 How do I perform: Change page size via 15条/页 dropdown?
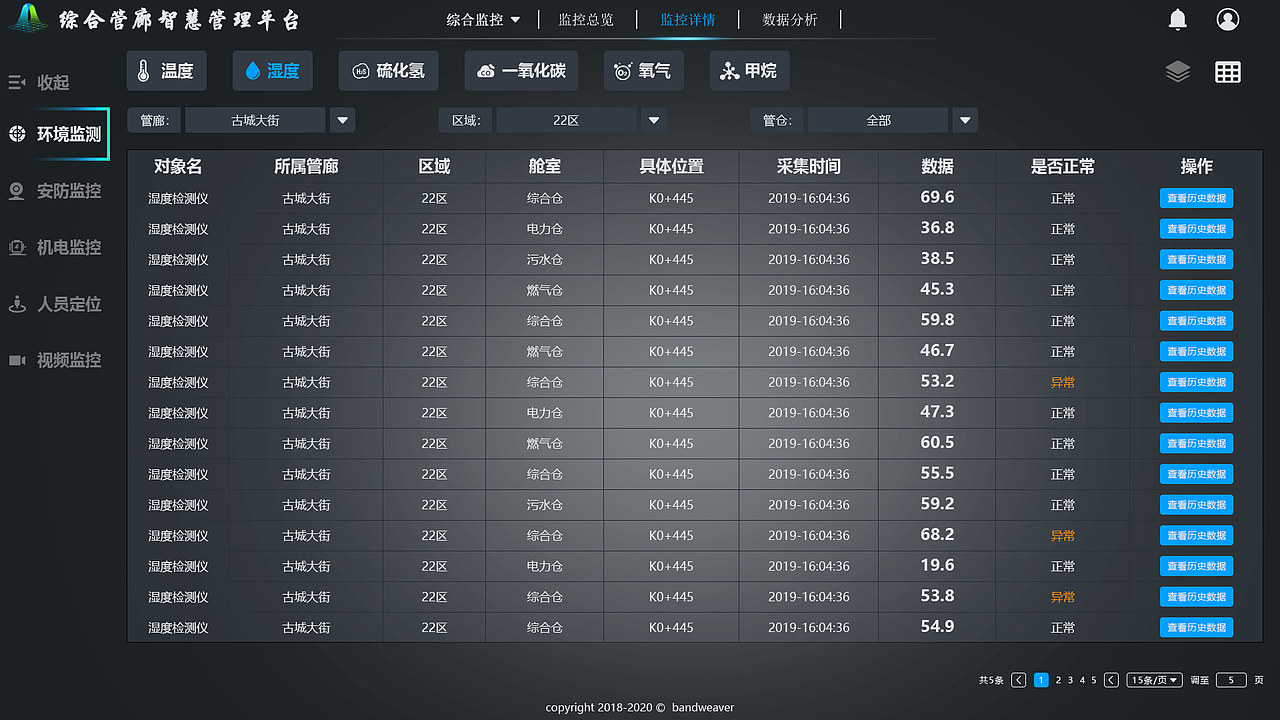coord(1154,679)
